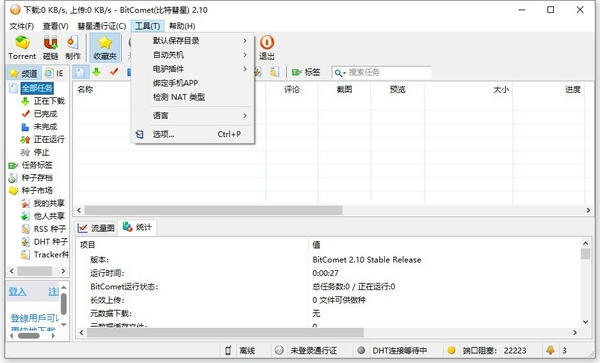Expand the 语言 submenu arrow
This screenshot has height=363, width=600.
pos(245,116)
